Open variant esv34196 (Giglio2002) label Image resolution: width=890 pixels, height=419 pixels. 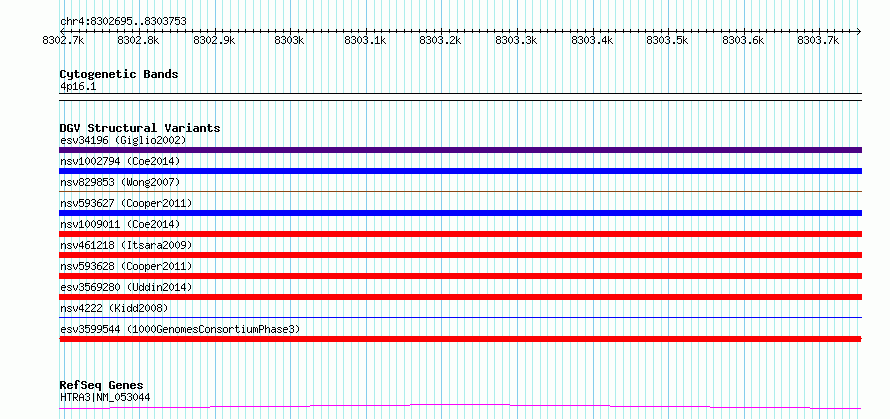123,140
